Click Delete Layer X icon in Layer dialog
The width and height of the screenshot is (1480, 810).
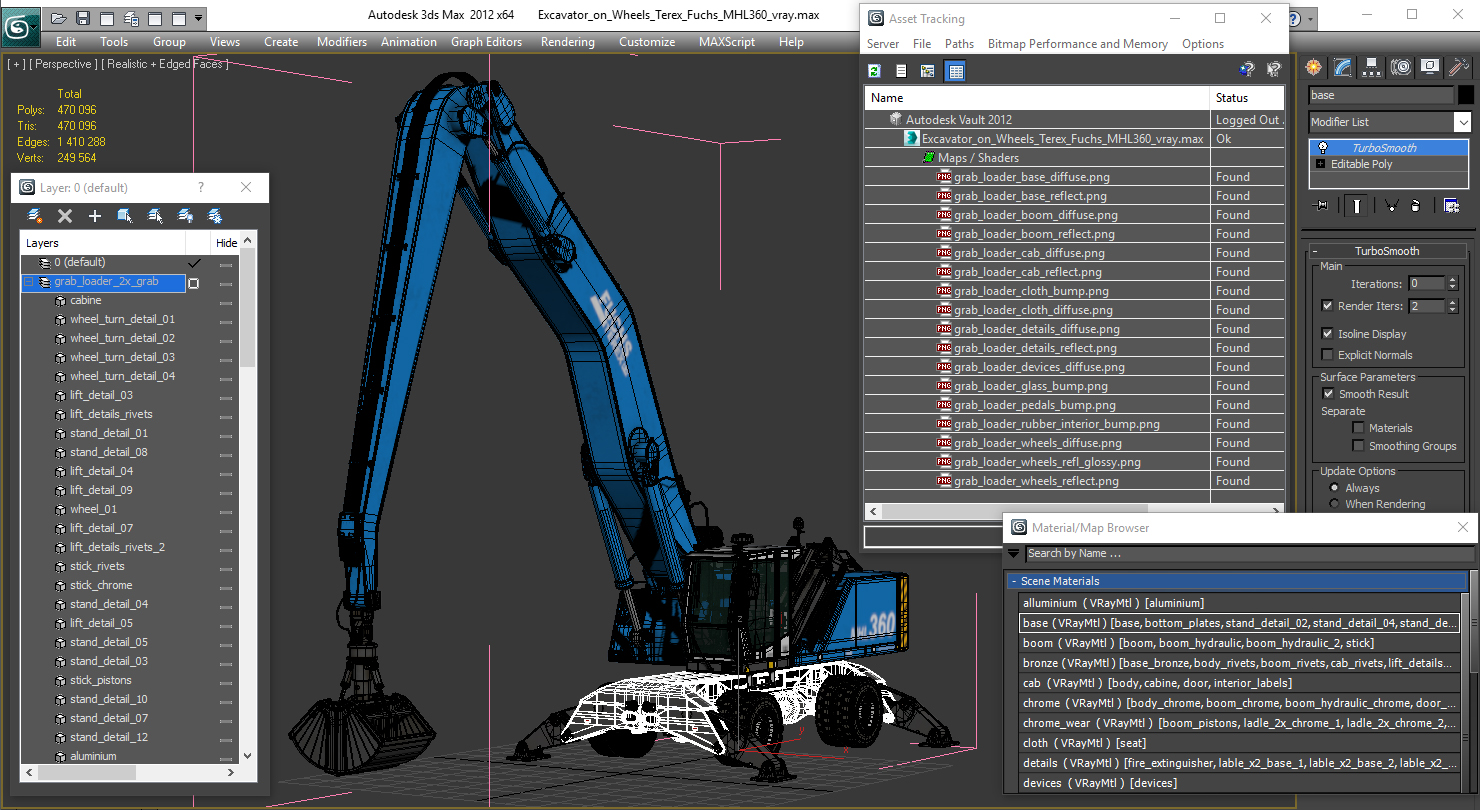click(65, 215)
